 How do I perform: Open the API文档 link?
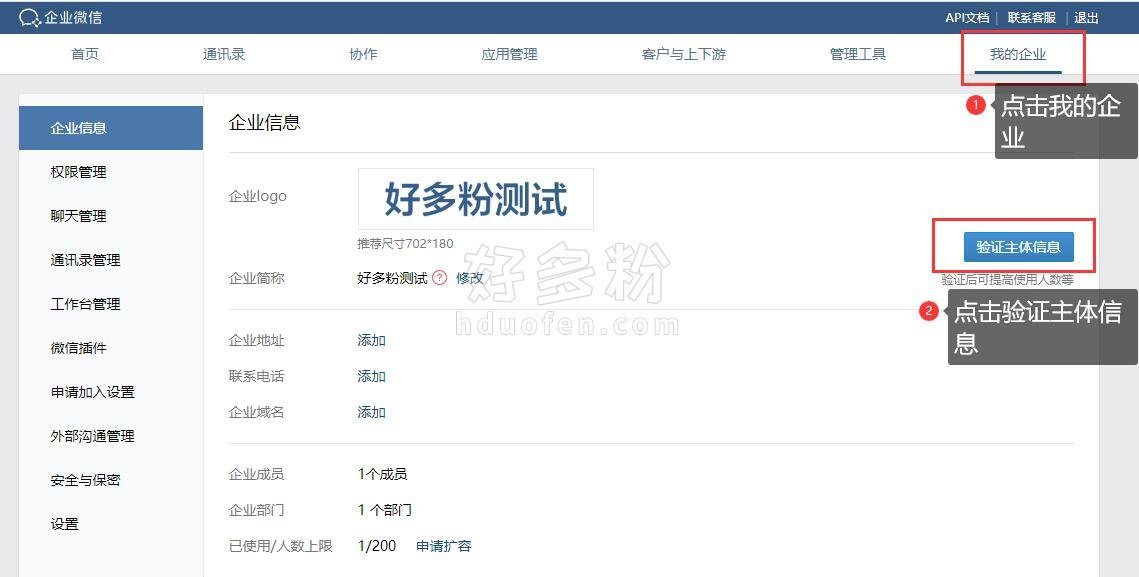(x=967, y=17)
